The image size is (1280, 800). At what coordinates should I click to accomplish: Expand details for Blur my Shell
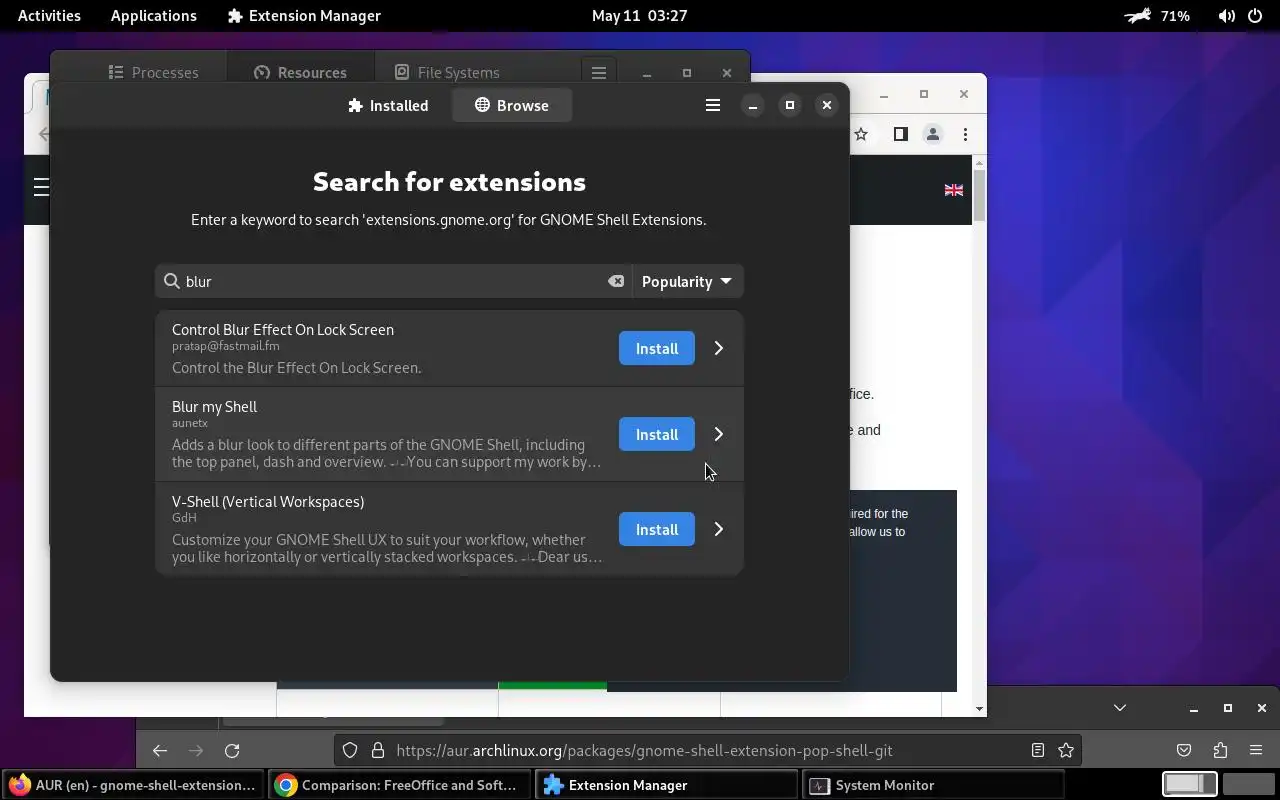tap(718, 434)
